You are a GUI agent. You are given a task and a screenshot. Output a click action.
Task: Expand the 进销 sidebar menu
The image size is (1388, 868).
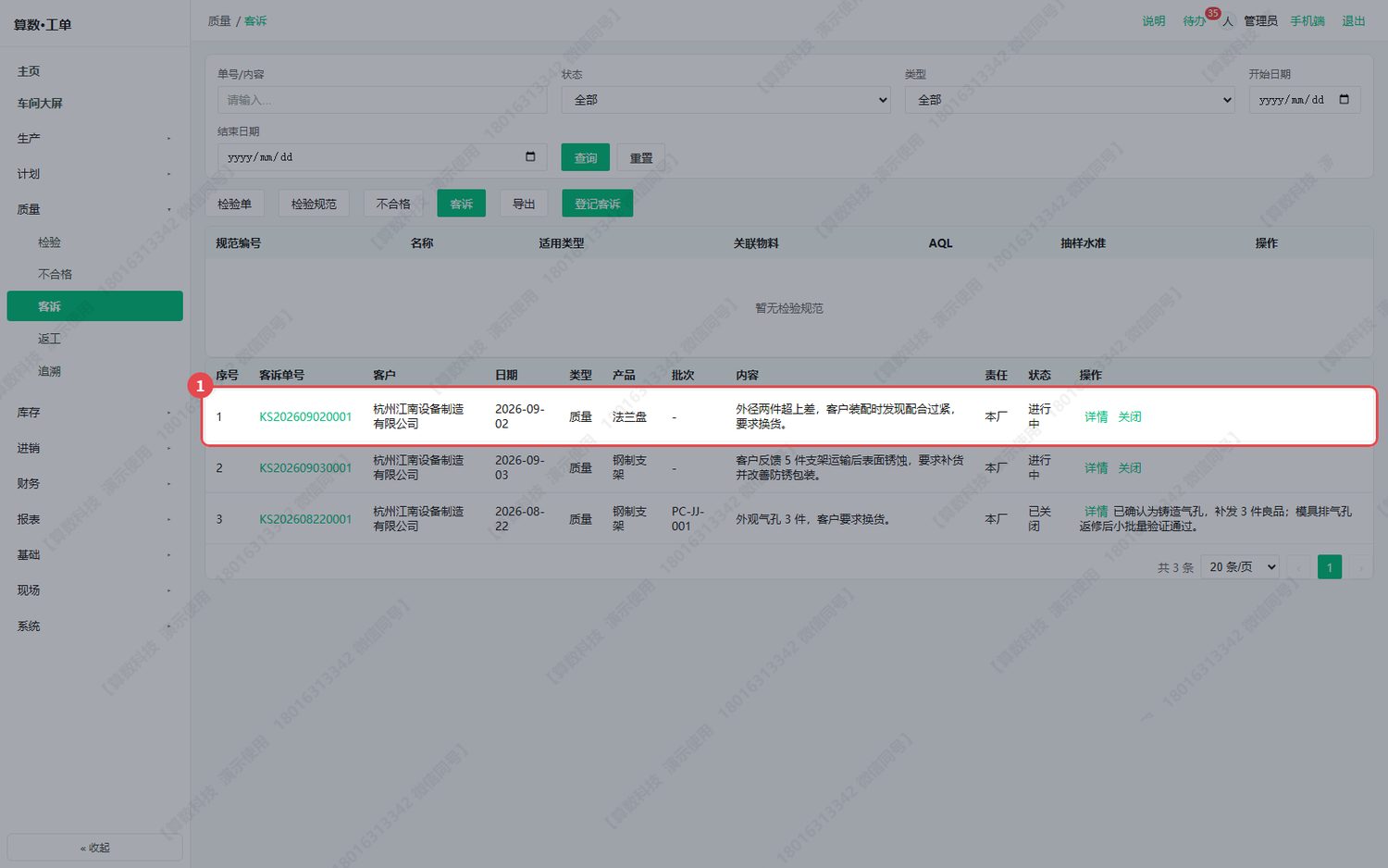coord(94,449)
